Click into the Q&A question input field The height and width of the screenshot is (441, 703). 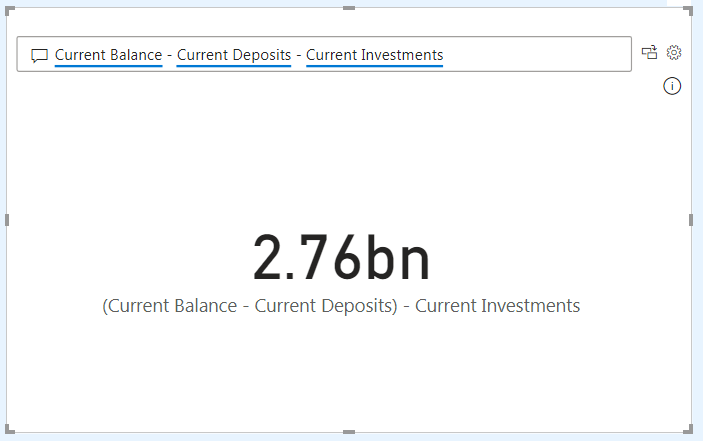click(x=324, y=54)
